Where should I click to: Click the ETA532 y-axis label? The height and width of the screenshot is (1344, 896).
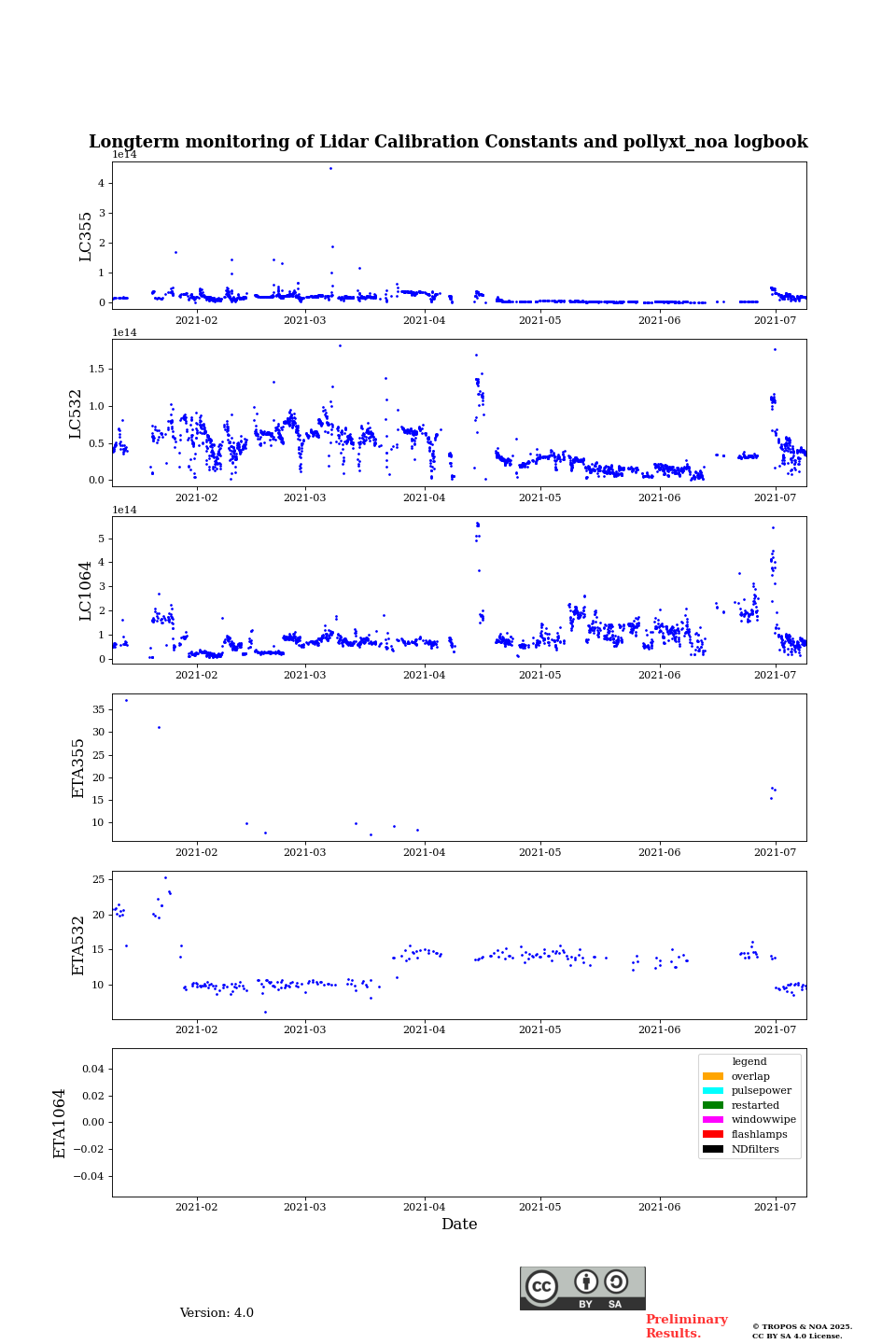tap(78, 945)
